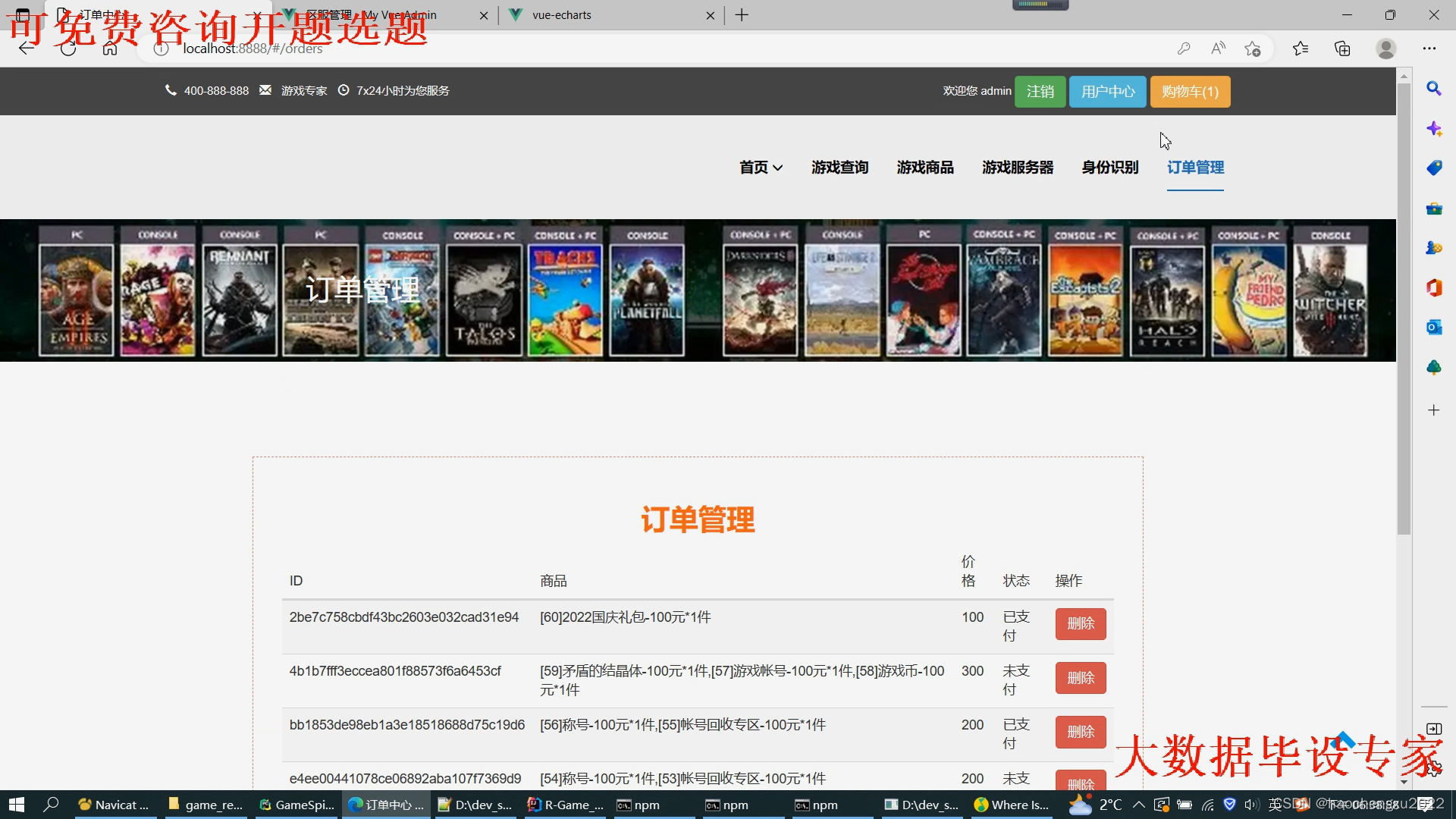
Task: Open the sidebar games icon
Action: 1433,248
